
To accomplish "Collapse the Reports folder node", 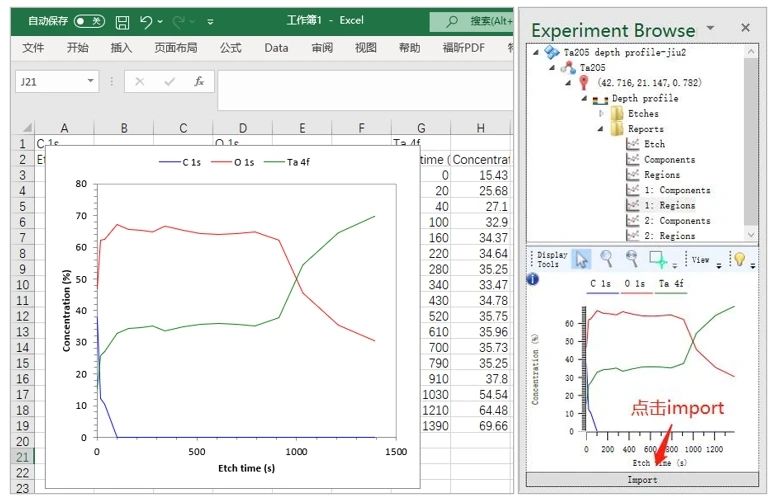I will (602, 129).
